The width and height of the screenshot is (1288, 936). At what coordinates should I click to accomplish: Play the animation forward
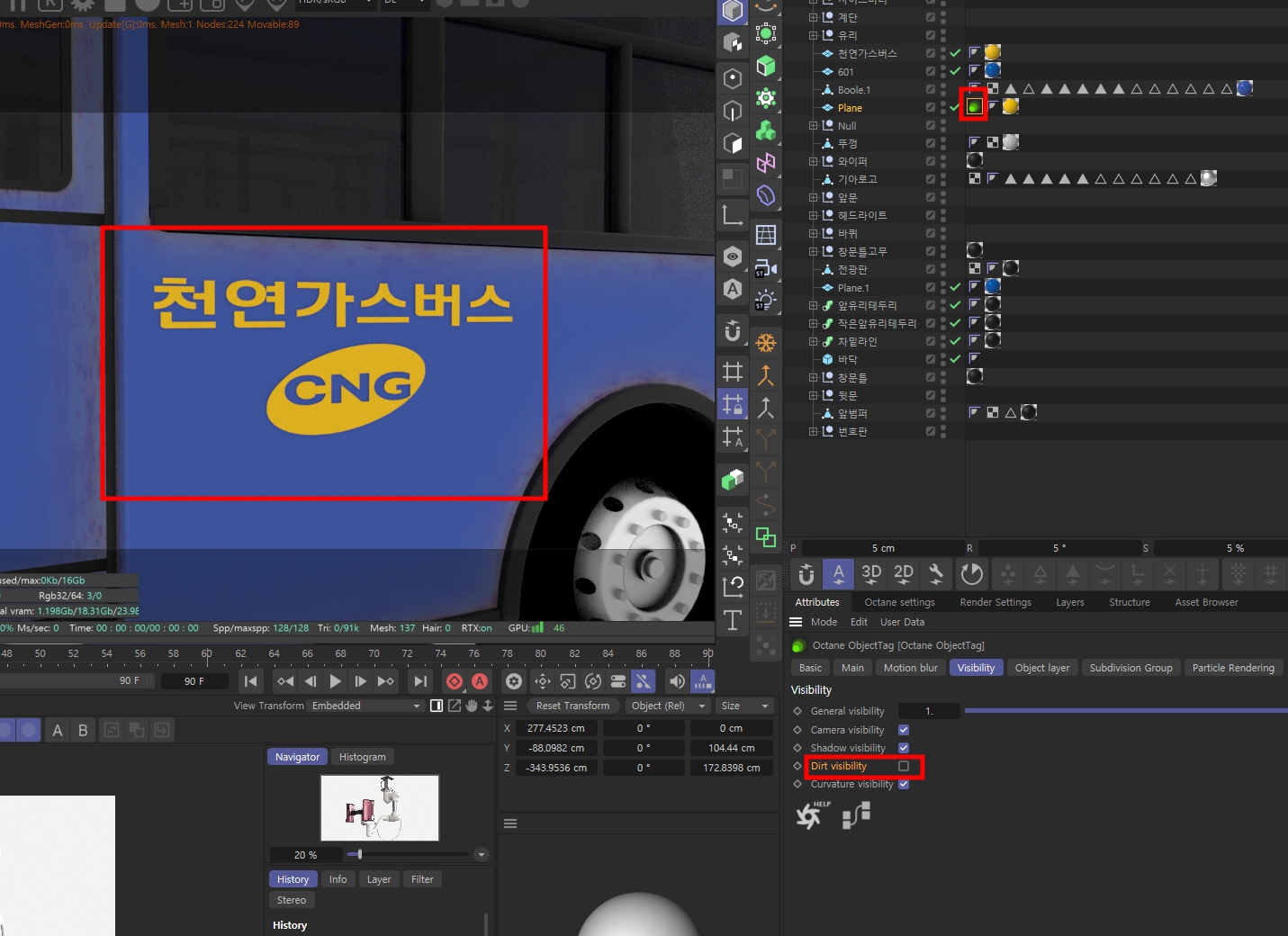(336, 681)
